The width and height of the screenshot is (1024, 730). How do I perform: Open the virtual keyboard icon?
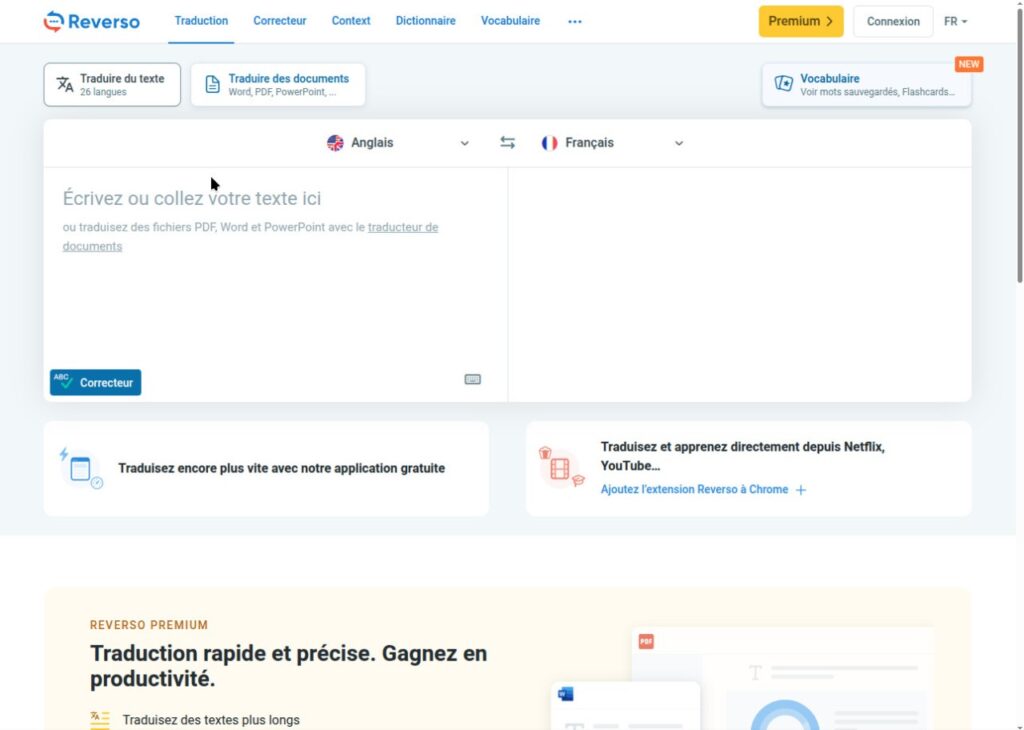473,379
